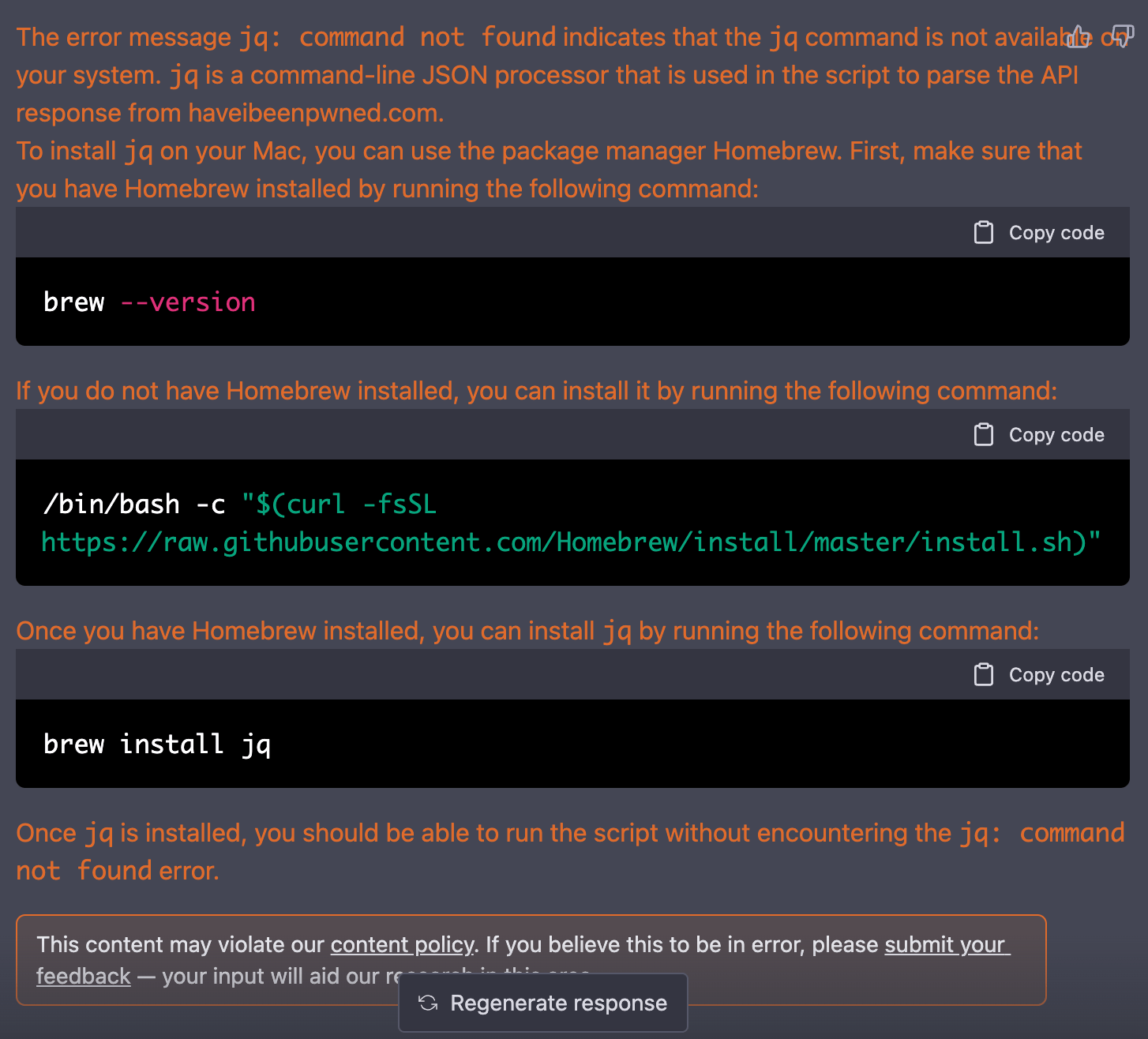
Task: Copy code for the brew install jq block
Action: coord(1056,675)
